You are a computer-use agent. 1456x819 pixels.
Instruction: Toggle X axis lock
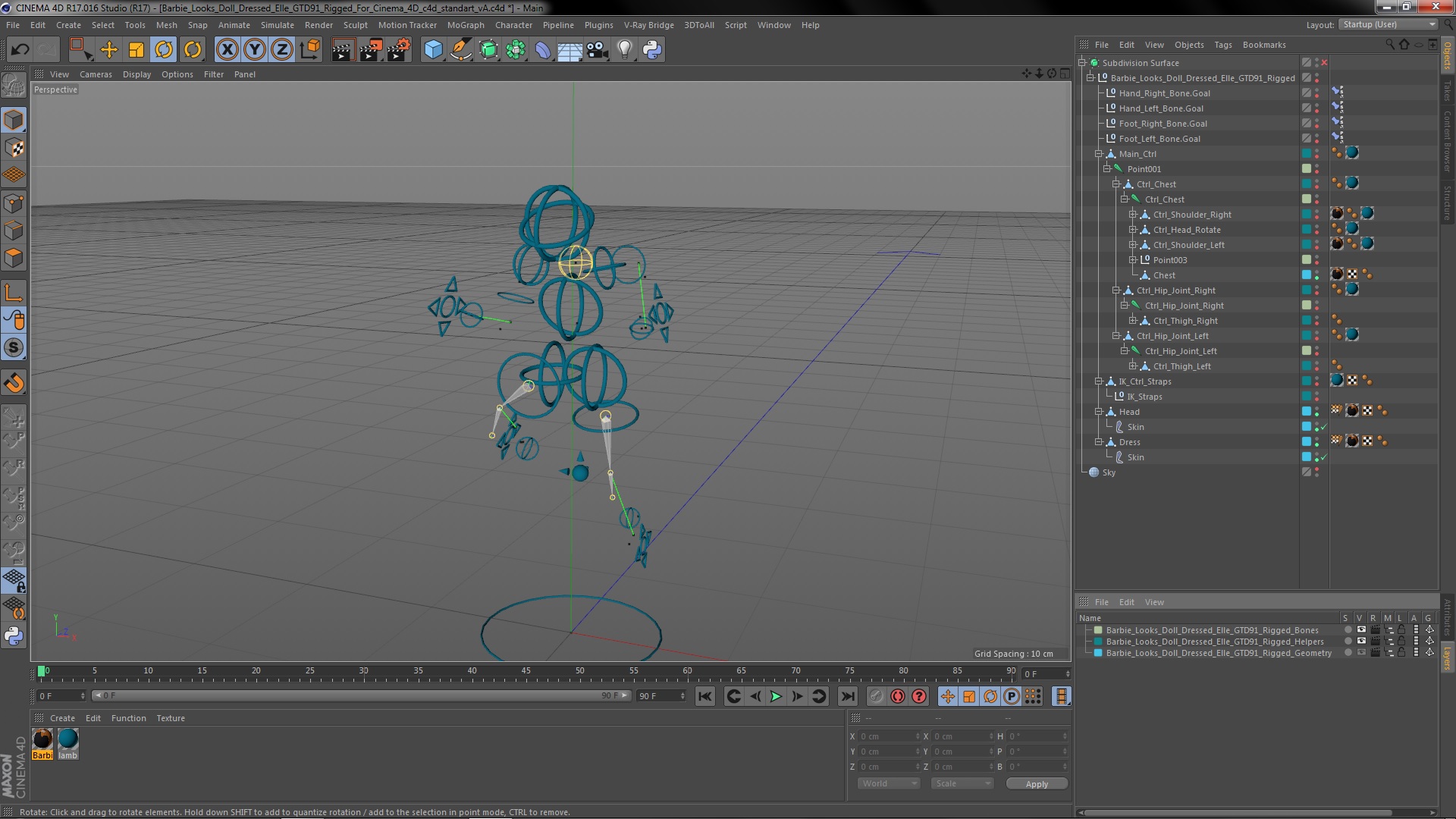[x=227, y=50]
